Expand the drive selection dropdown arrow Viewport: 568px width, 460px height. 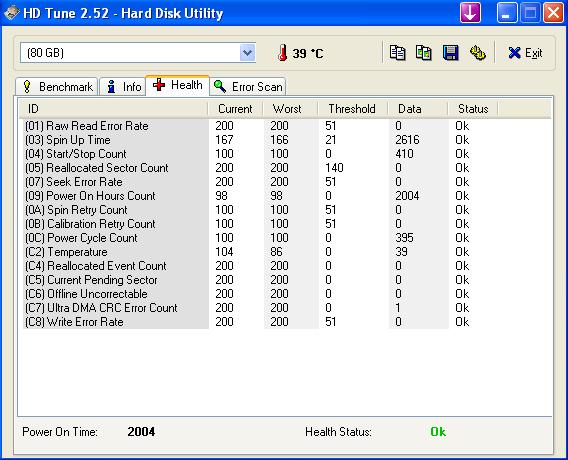coord(247,53)
